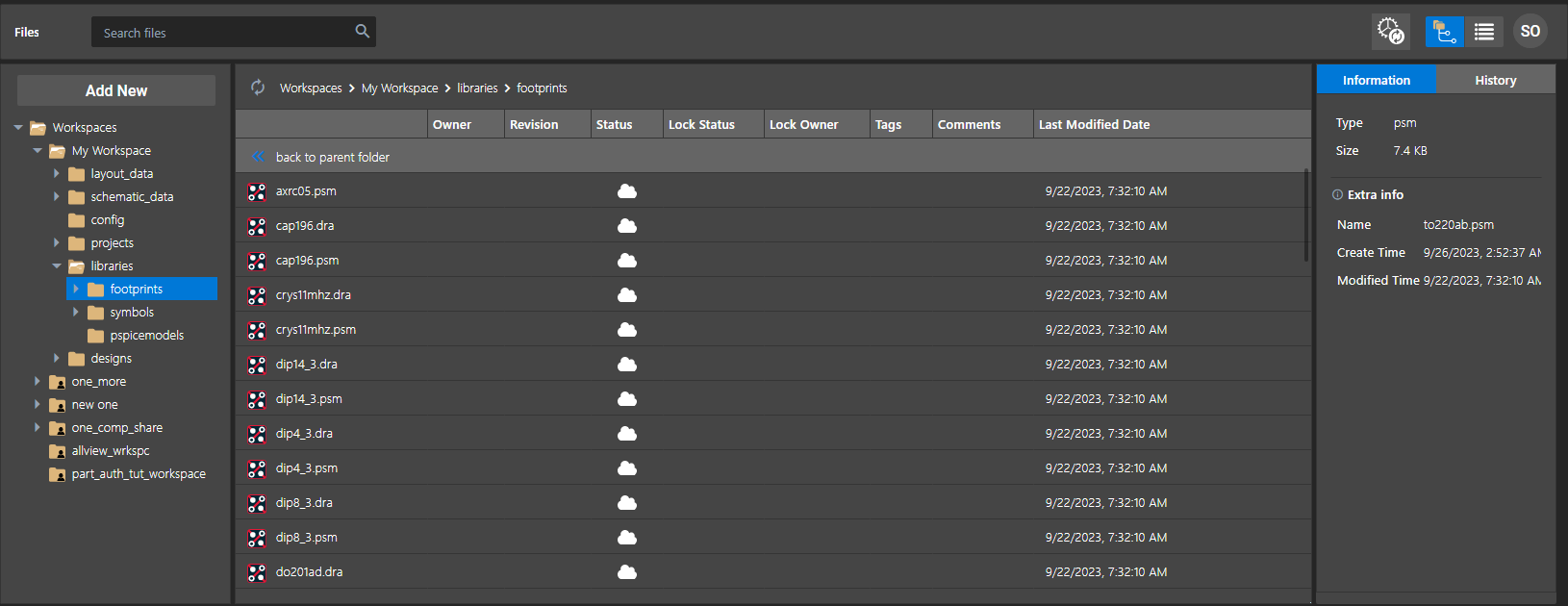Screen dimensions: 1568x606
Task: Open the History tab
Action: [x=1495, y=80]
